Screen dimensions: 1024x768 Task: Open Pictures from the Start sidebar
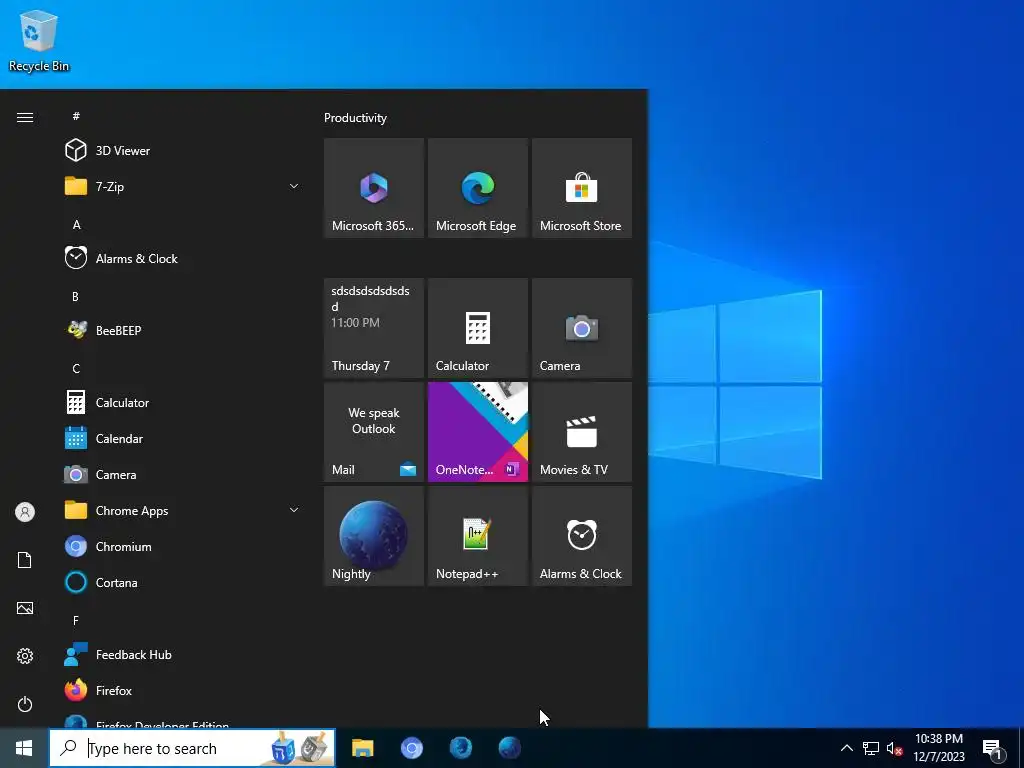25,608
